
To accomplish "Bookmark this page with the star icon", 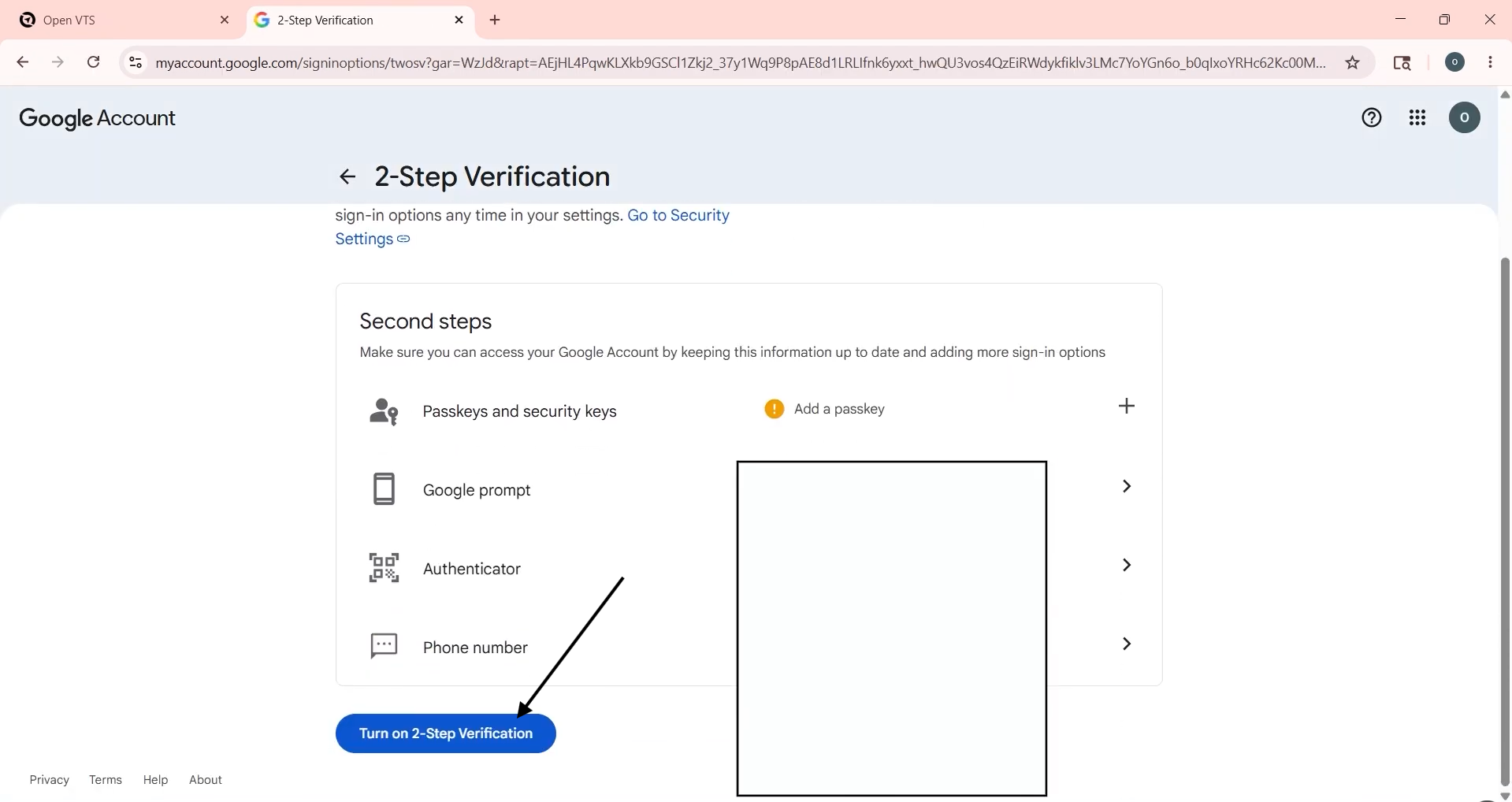I will [x=1353, y=63].
